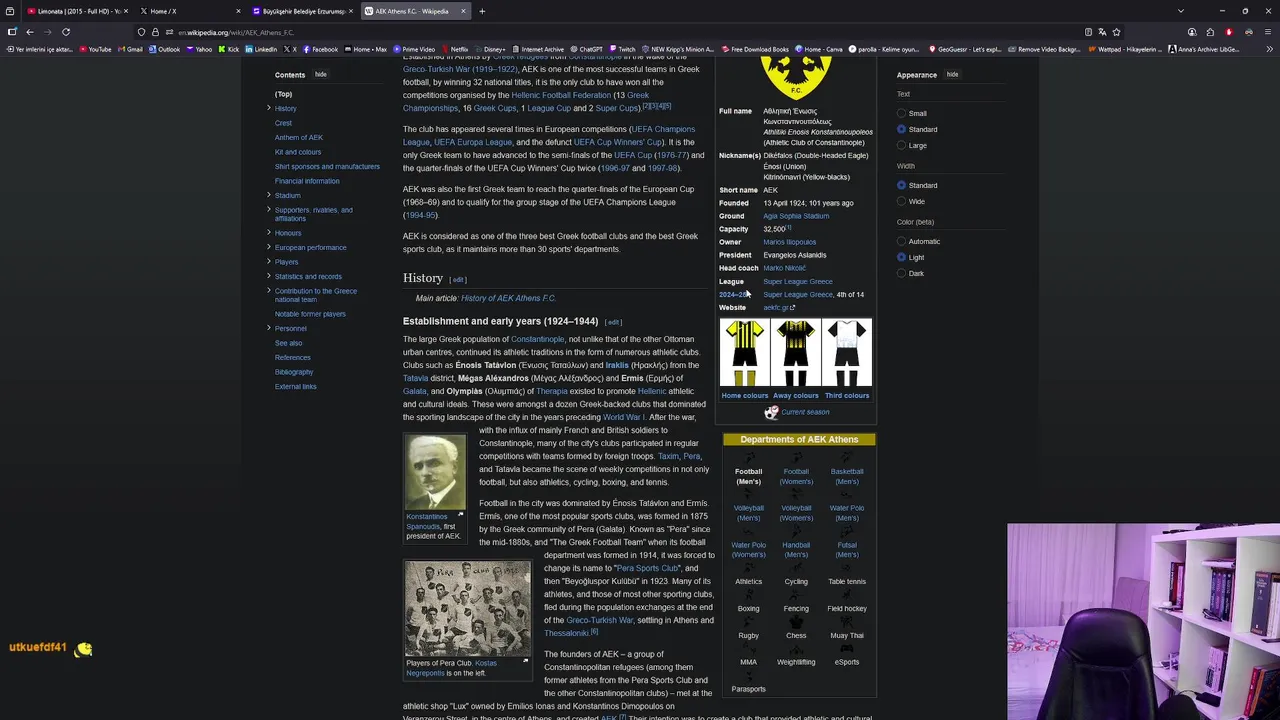
Task: Select Standard text size
Action: click(x=901, y=129)
